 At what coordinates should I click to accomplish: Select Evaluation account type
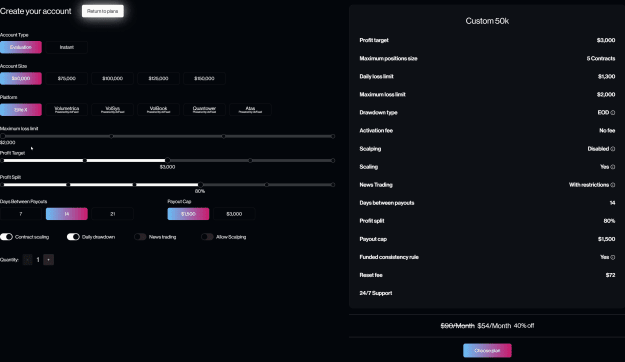(x=21, y=47)
